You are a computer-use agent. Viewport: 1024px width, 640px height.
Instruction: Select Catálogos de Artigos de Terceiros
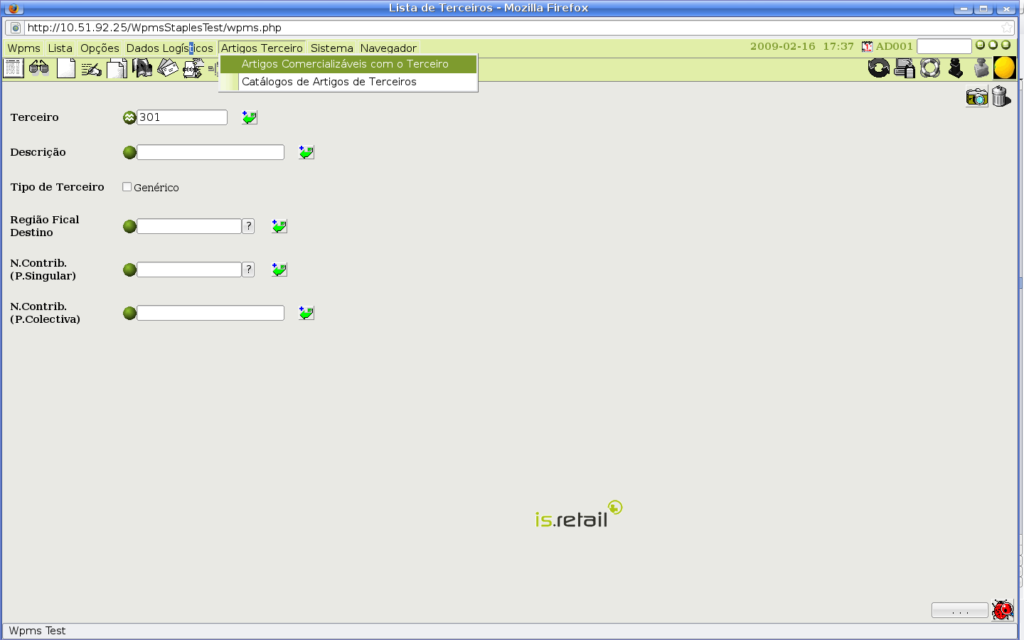pyautogui.click(x=348, y=82)
